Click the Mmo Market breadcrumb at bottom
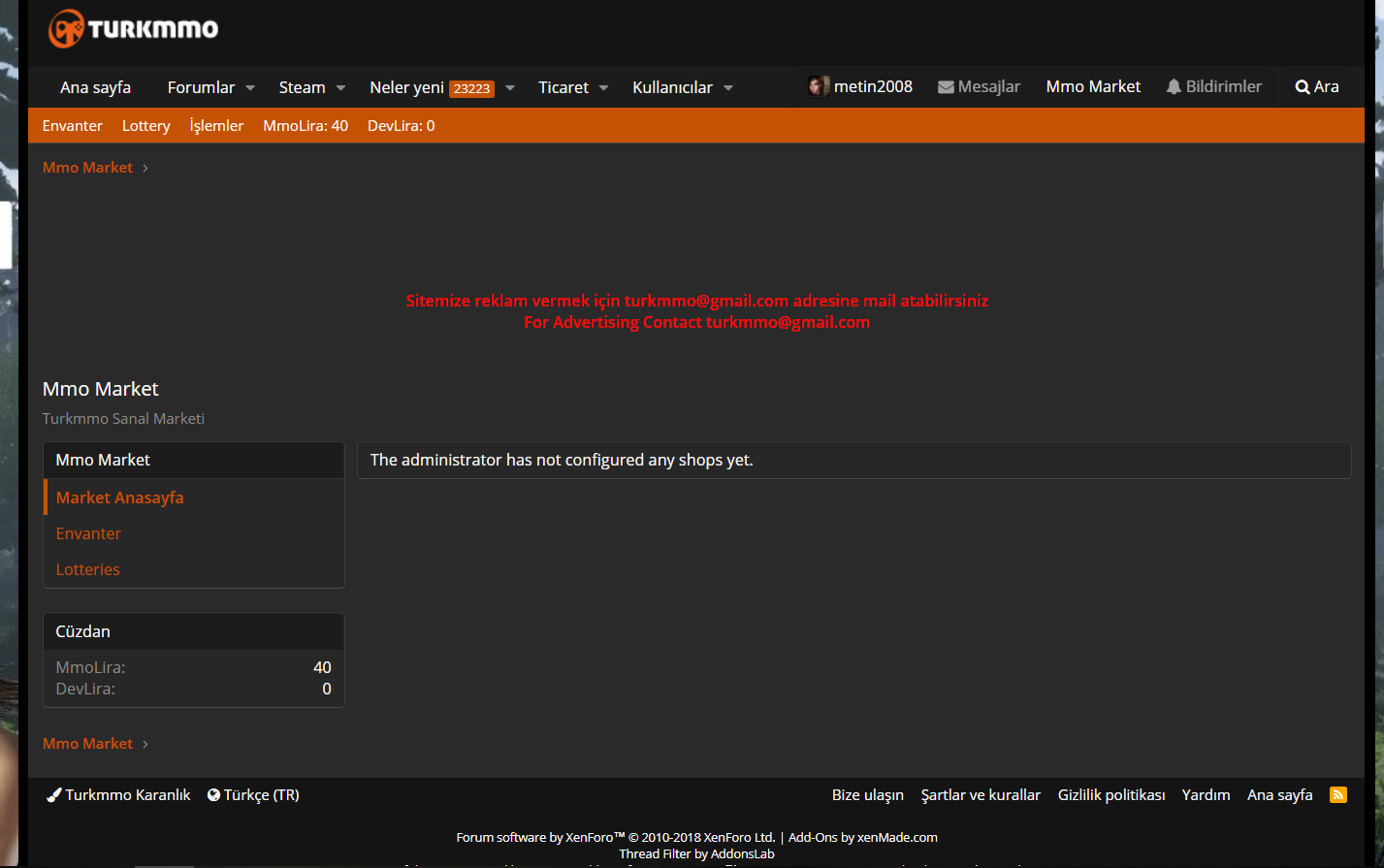The image size is (1384, 868). (87, 743)
